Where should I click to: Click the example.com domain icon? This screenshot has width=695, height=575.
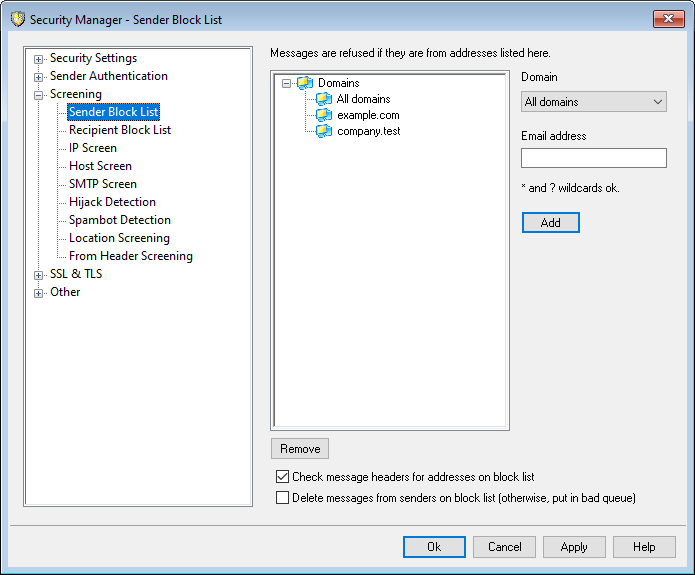click(324, 115)
